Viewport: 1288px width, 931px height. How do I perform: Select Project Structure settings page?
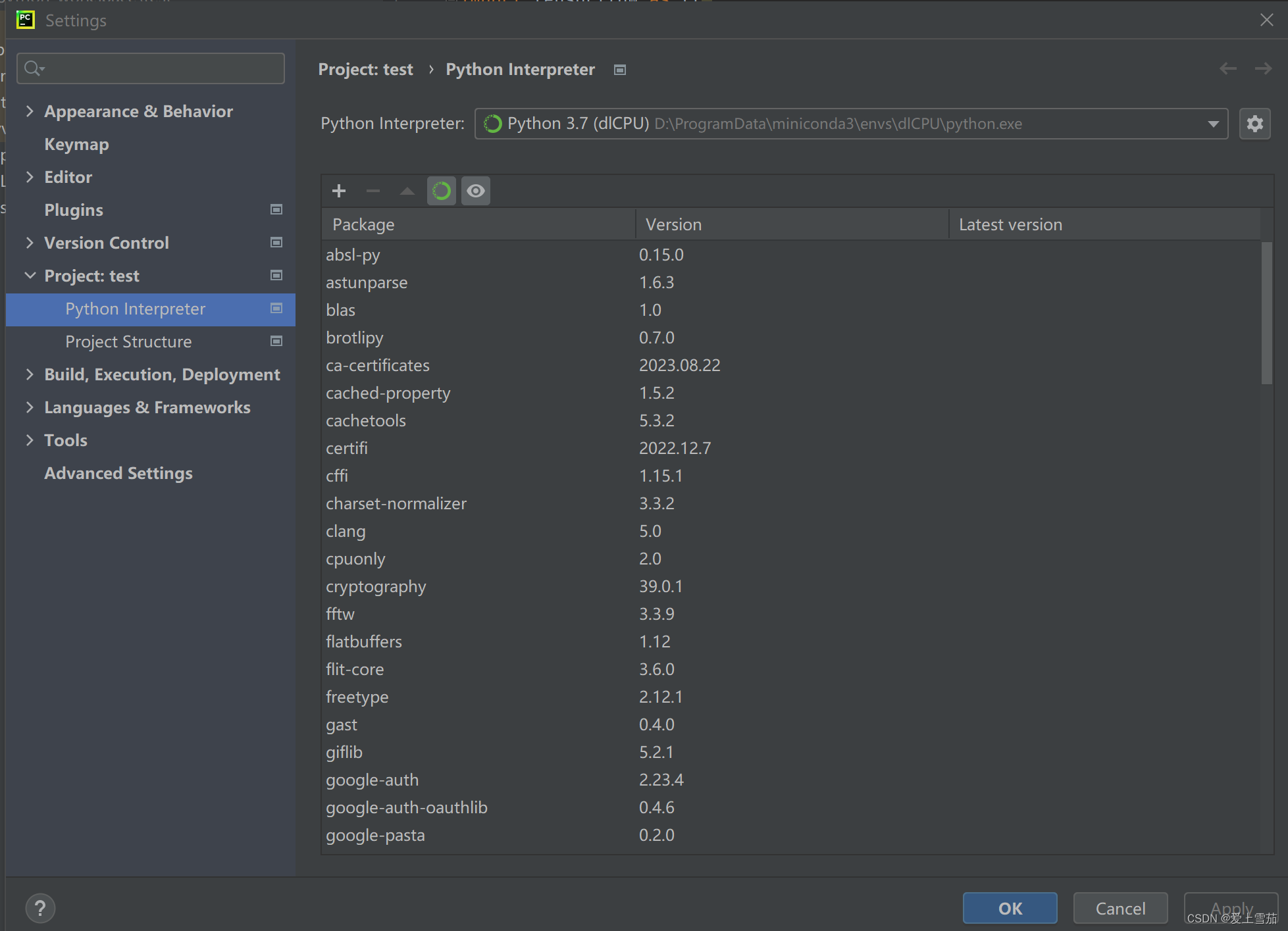tap(128, 341)
